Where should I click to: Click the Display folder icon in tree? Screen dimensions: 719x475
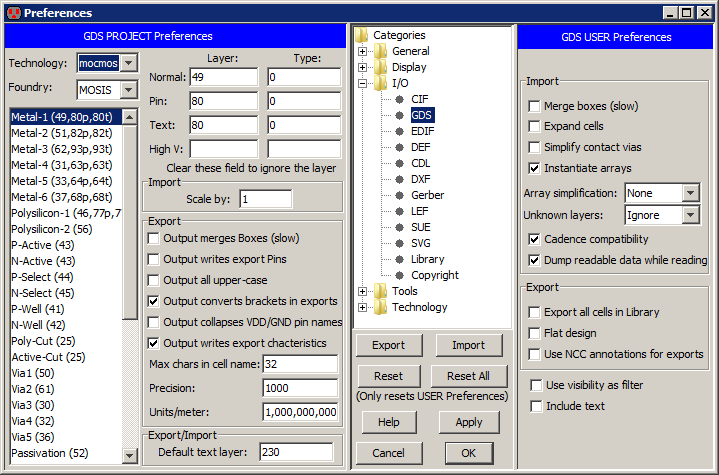[381, 67]
